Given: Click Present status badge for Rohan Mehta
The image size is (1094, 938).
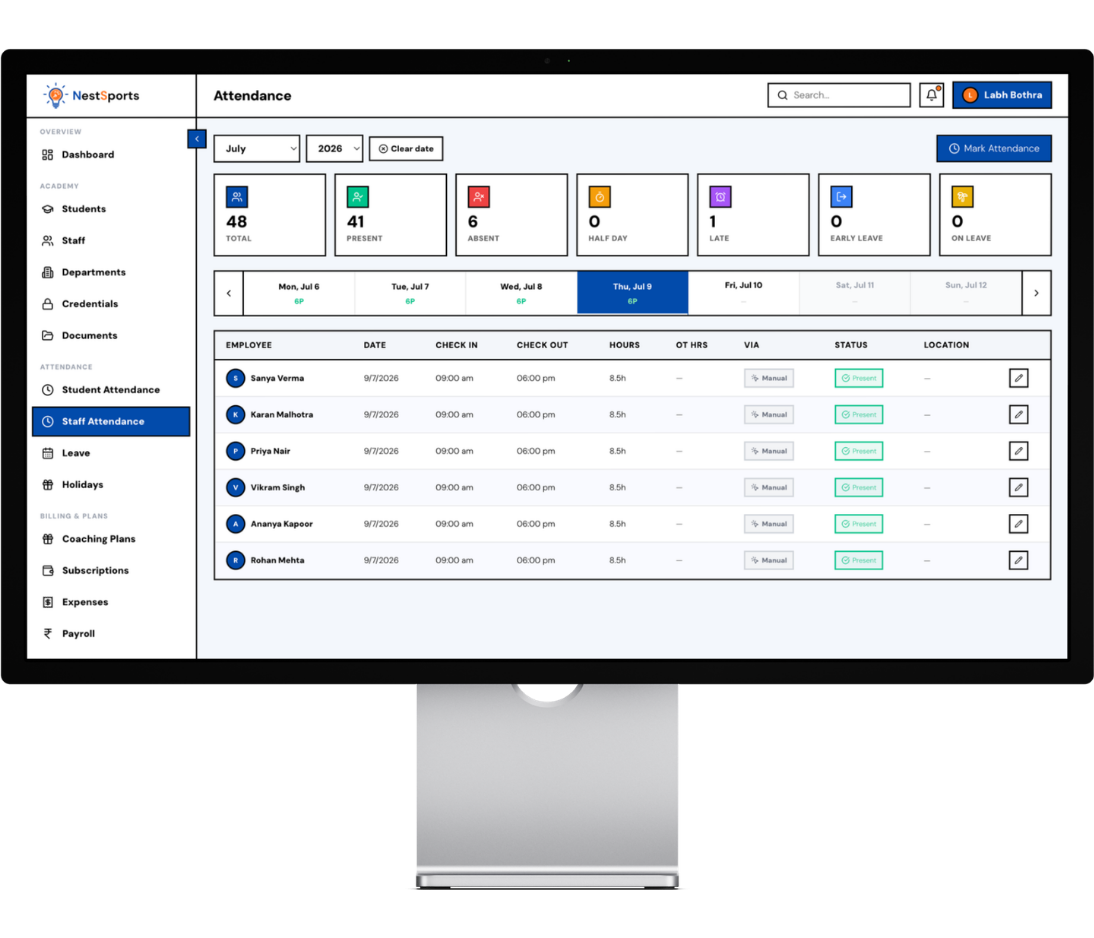Looking at the screenshot, I should (858, 560).
